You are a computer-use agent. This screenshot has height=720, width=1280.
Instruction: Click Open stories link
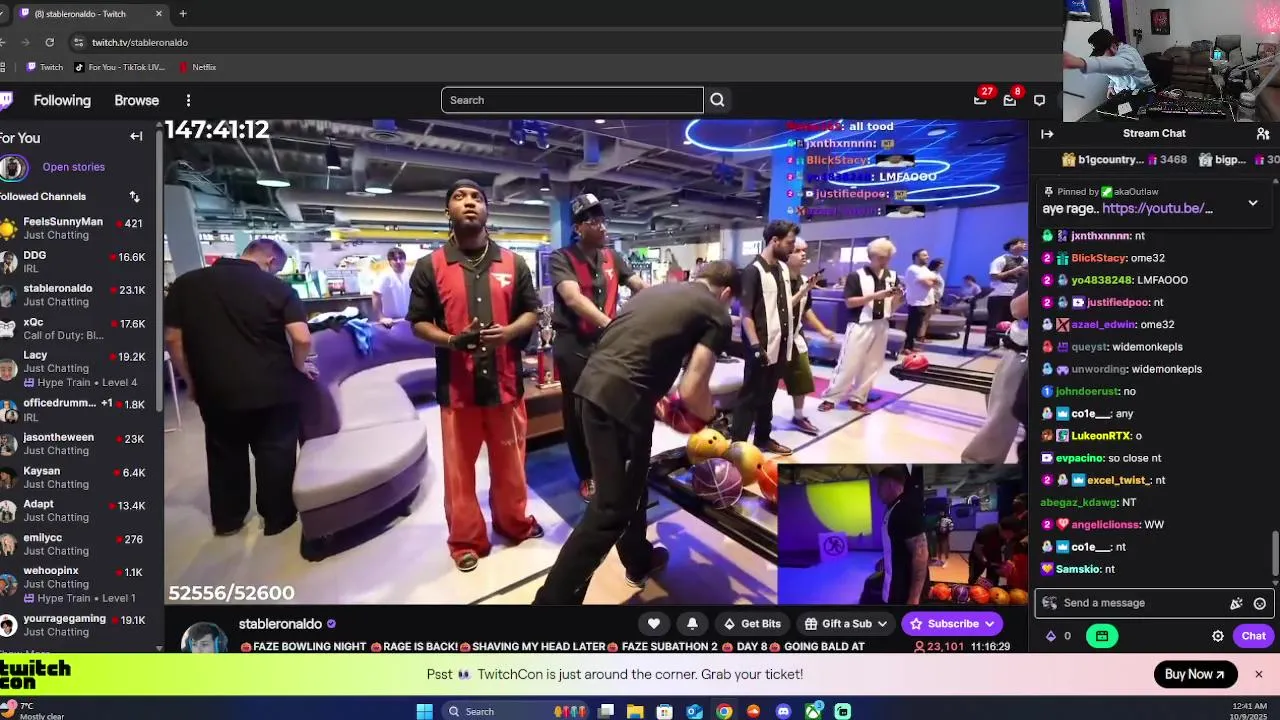[x=73, y=167]
